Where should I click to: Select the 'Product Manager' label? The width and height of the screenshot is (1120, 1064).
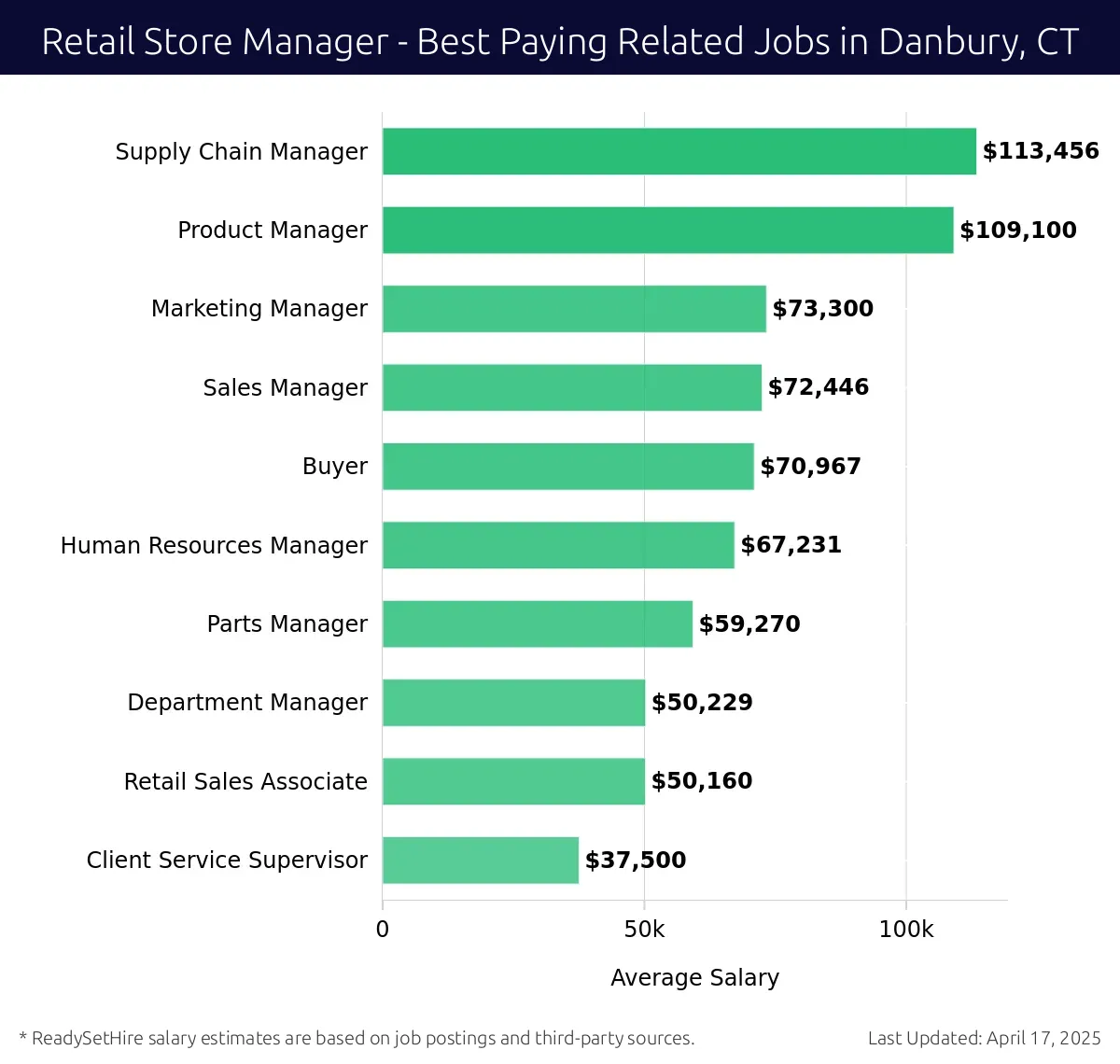(x=273, y=230)
